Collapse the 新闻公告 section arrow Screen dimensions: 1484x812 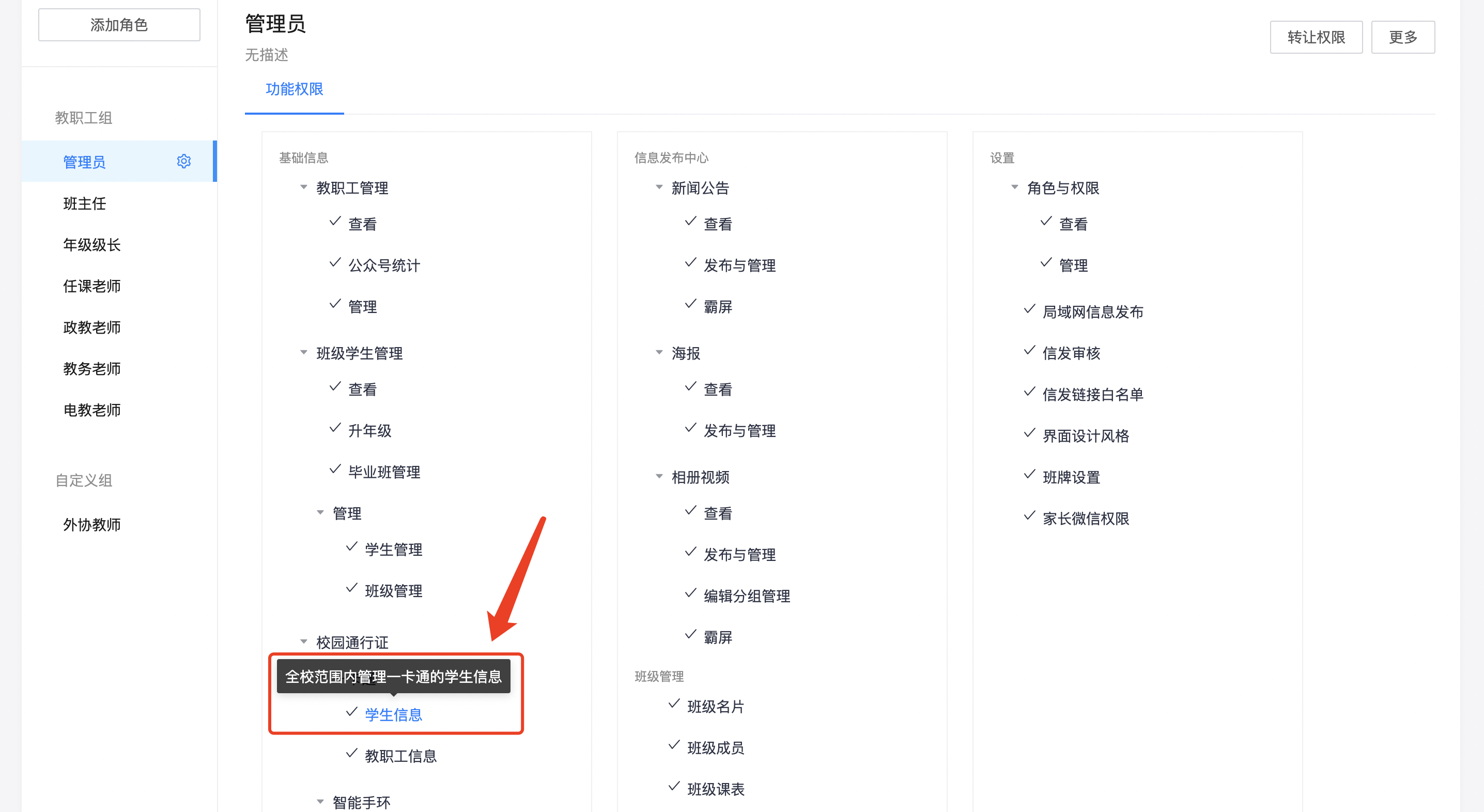(659, 187)
